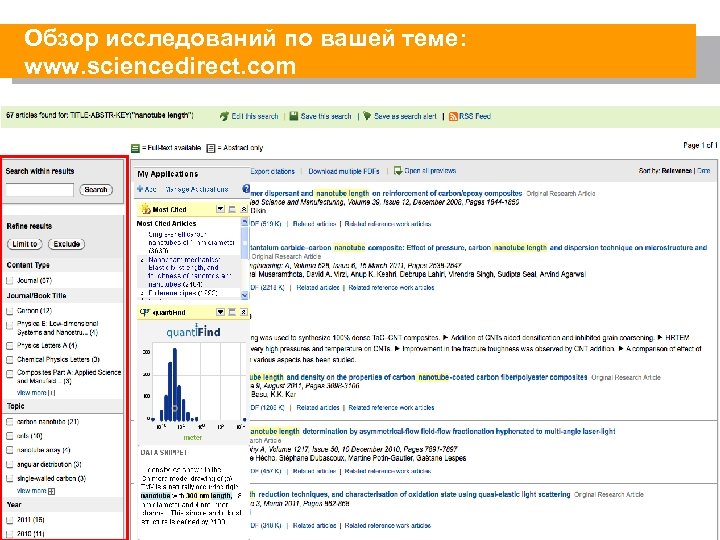Click the plus icon to Add application
The image size is (720, 540).
pos(140,189)
